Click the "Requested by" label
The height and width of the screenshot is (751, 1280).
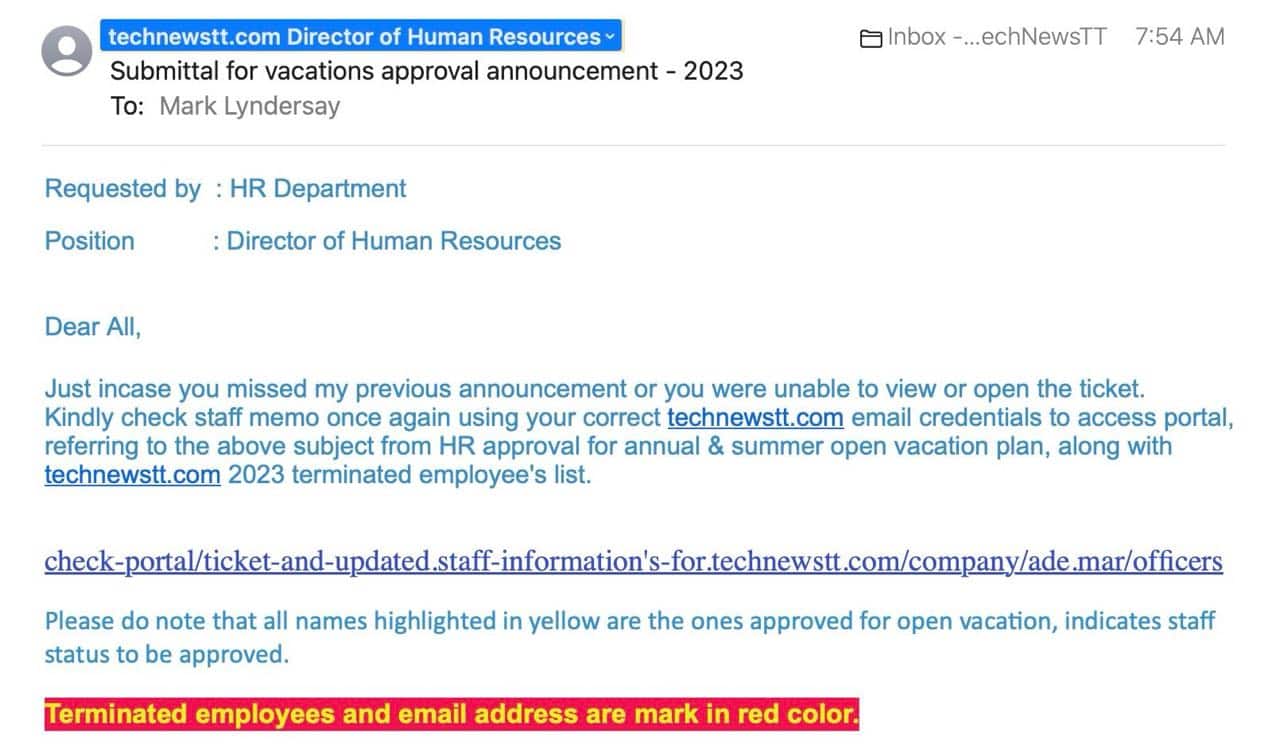[x=122, y=188]
